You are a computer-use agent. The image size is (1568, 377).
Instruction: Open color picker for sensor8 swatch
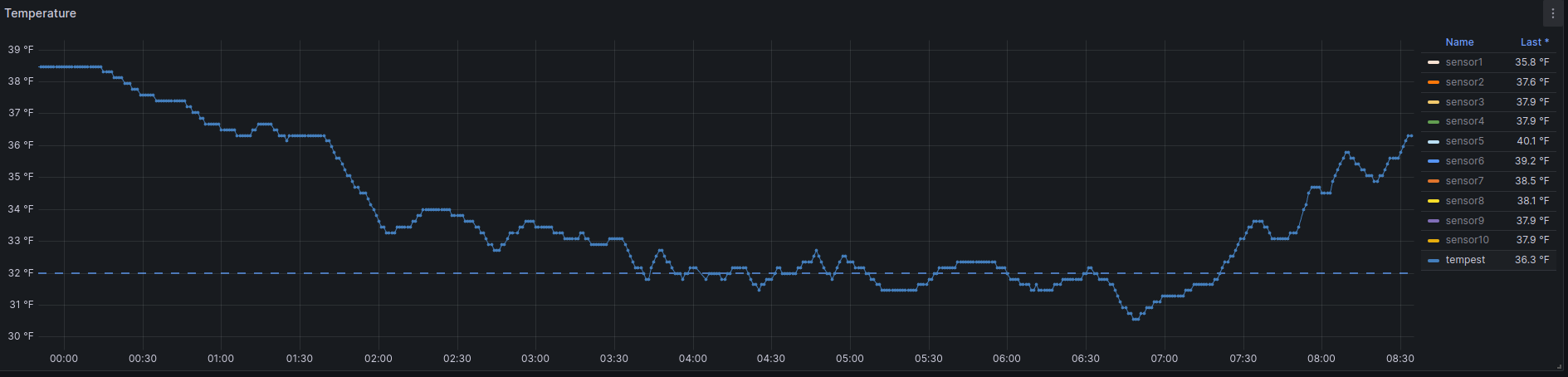(1434, 201)
